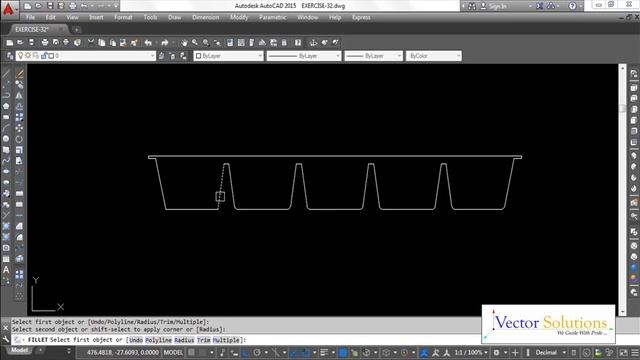The height and width of the screenshot is (360, 640).
Task: Select the Polygon draw tool
Action: coord(6,106)
